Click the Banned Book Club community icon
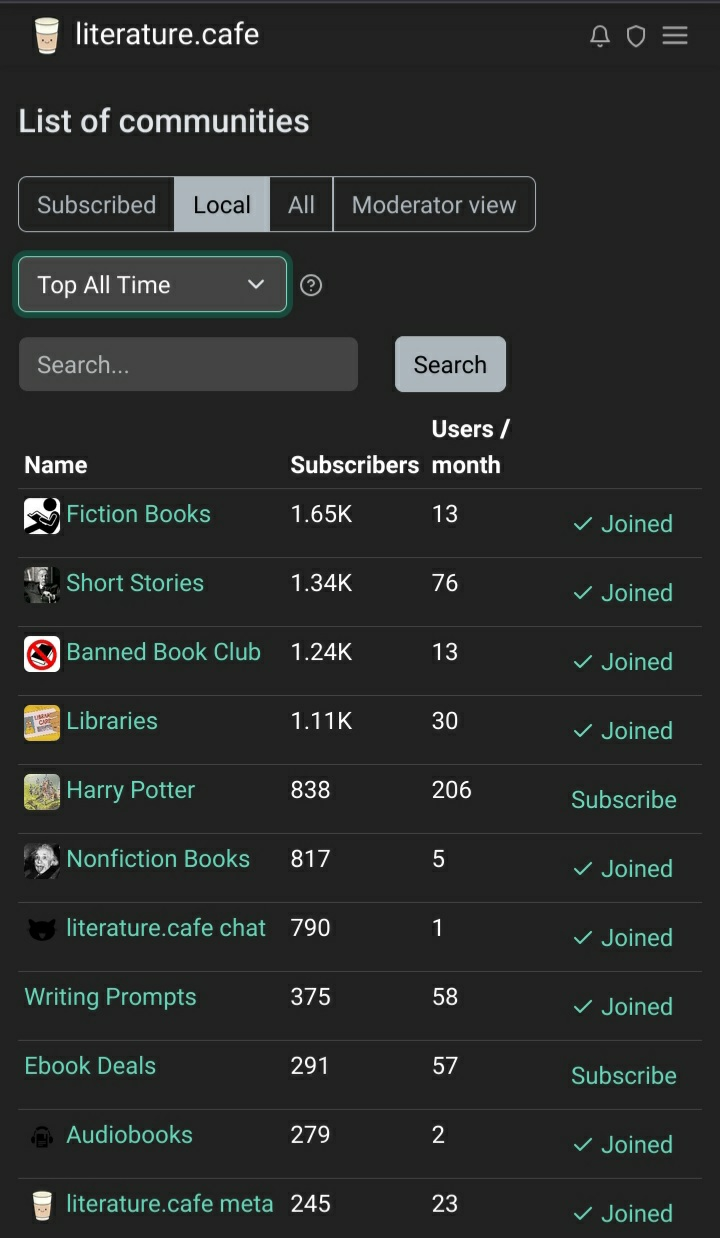Screen dimensions: 720x1238 point(42,654)
